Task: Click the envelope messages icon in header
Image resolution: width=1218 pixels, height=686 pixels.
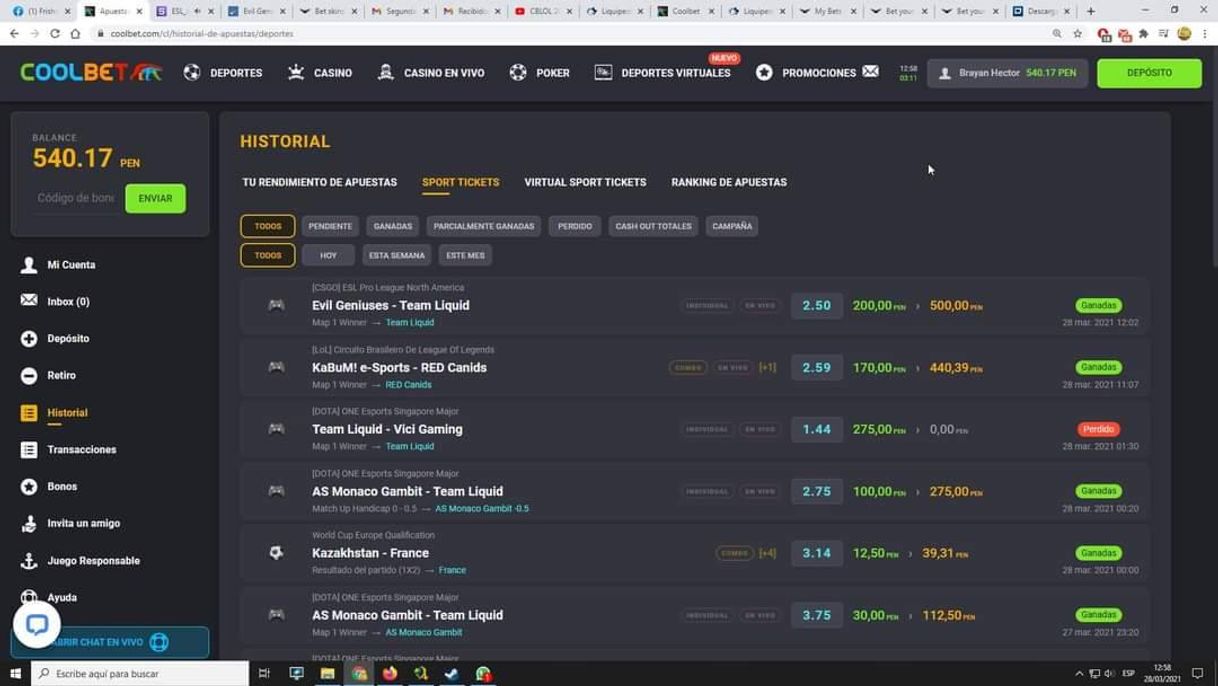Action: pos(871,71)
